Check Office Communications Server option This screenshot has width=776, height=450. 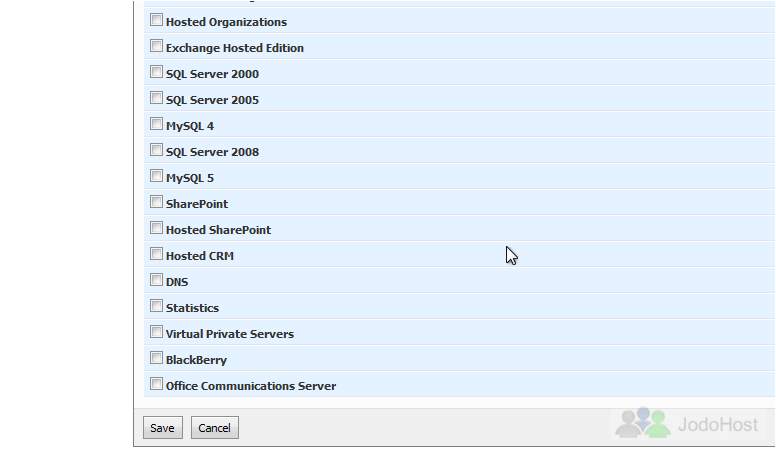point(156,384)
